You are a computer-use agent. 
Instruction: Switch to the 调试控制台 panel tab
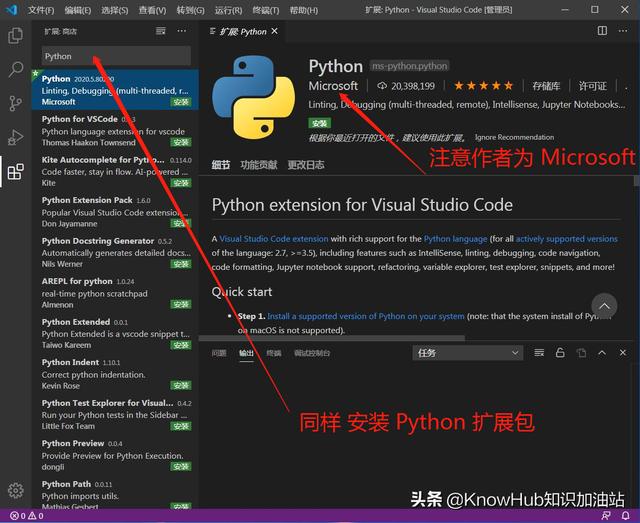tap(312, 353)
